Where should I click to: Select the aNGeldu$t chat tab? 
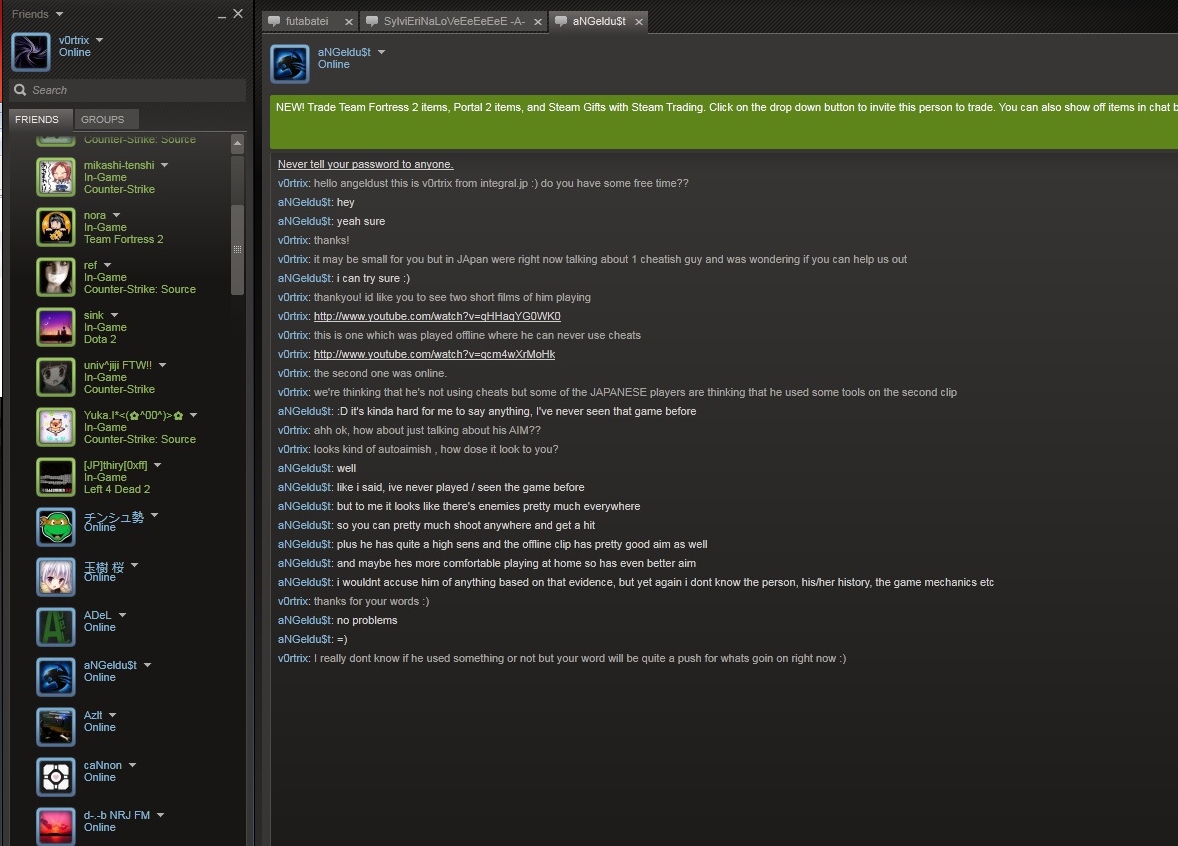click(599, 21)
